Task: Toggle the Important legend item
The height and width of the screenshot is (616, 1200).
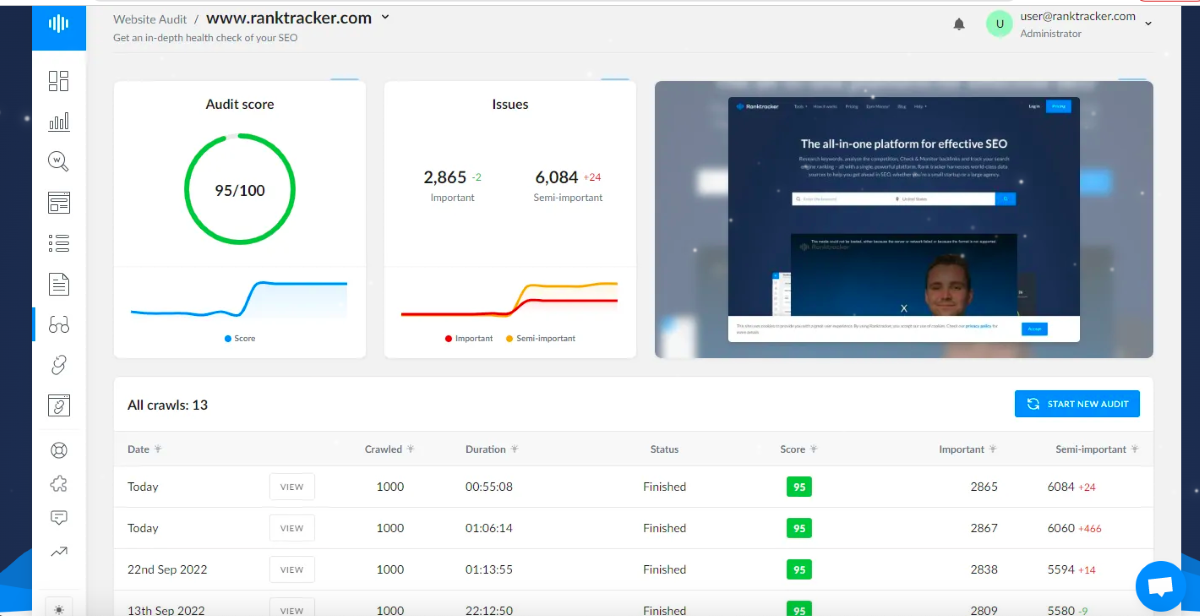Action: click(469, 338)
